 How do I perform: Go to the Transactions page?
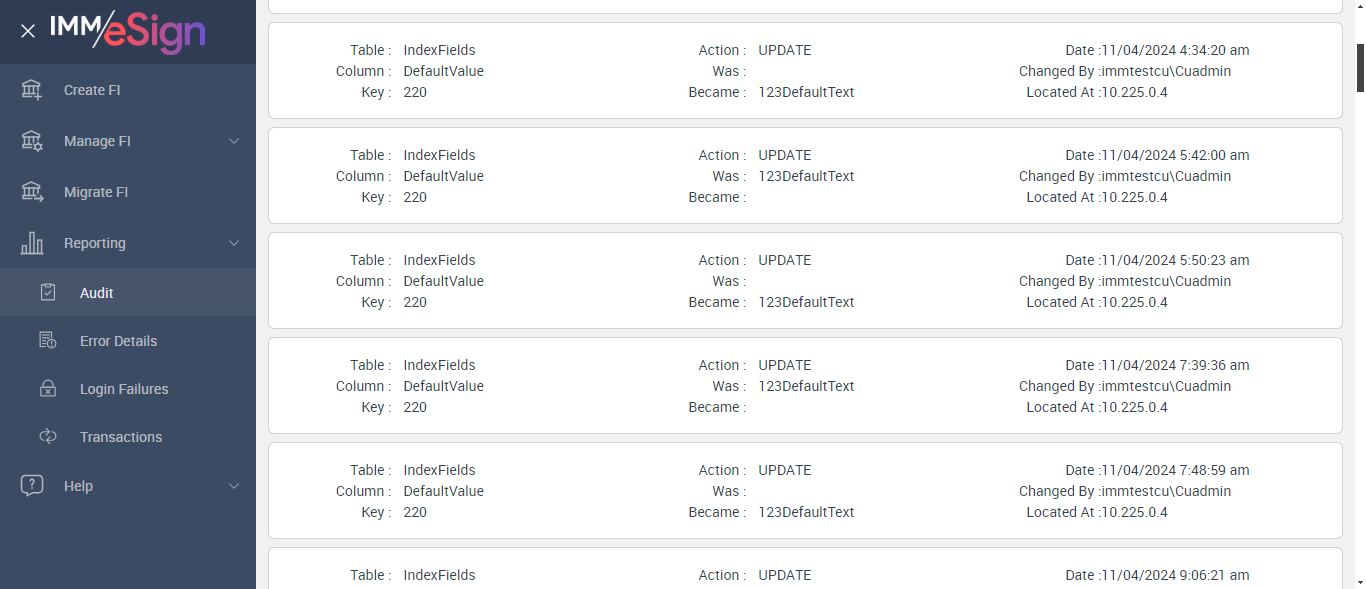[x=121, y=437]
